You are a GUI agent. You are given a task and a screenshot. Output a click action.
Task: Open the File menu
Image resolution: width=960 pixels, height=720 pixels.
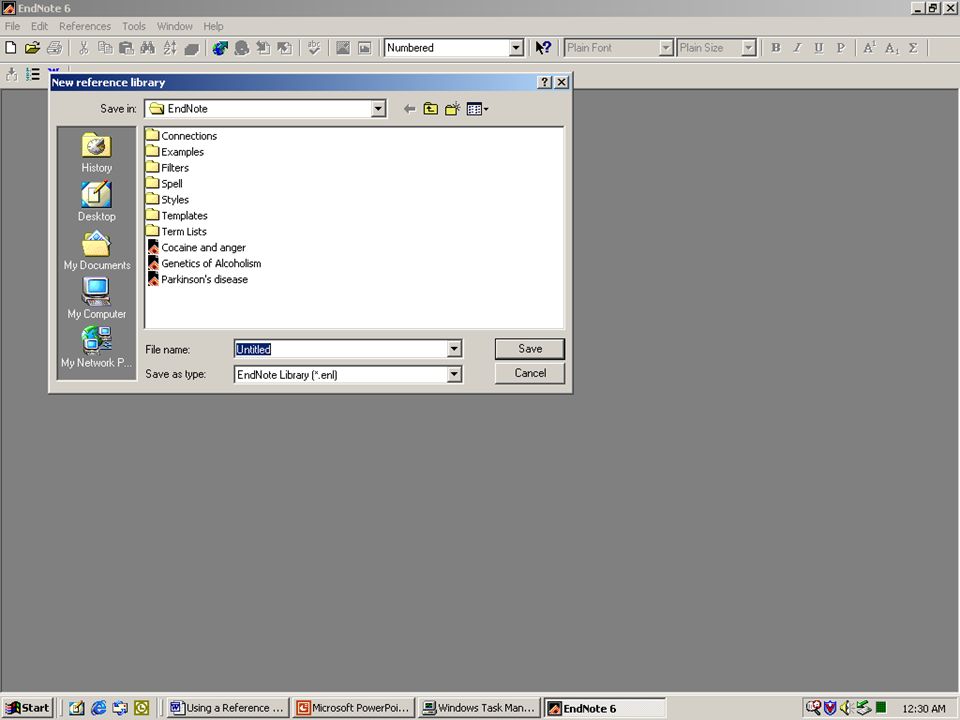pos(12,26)
